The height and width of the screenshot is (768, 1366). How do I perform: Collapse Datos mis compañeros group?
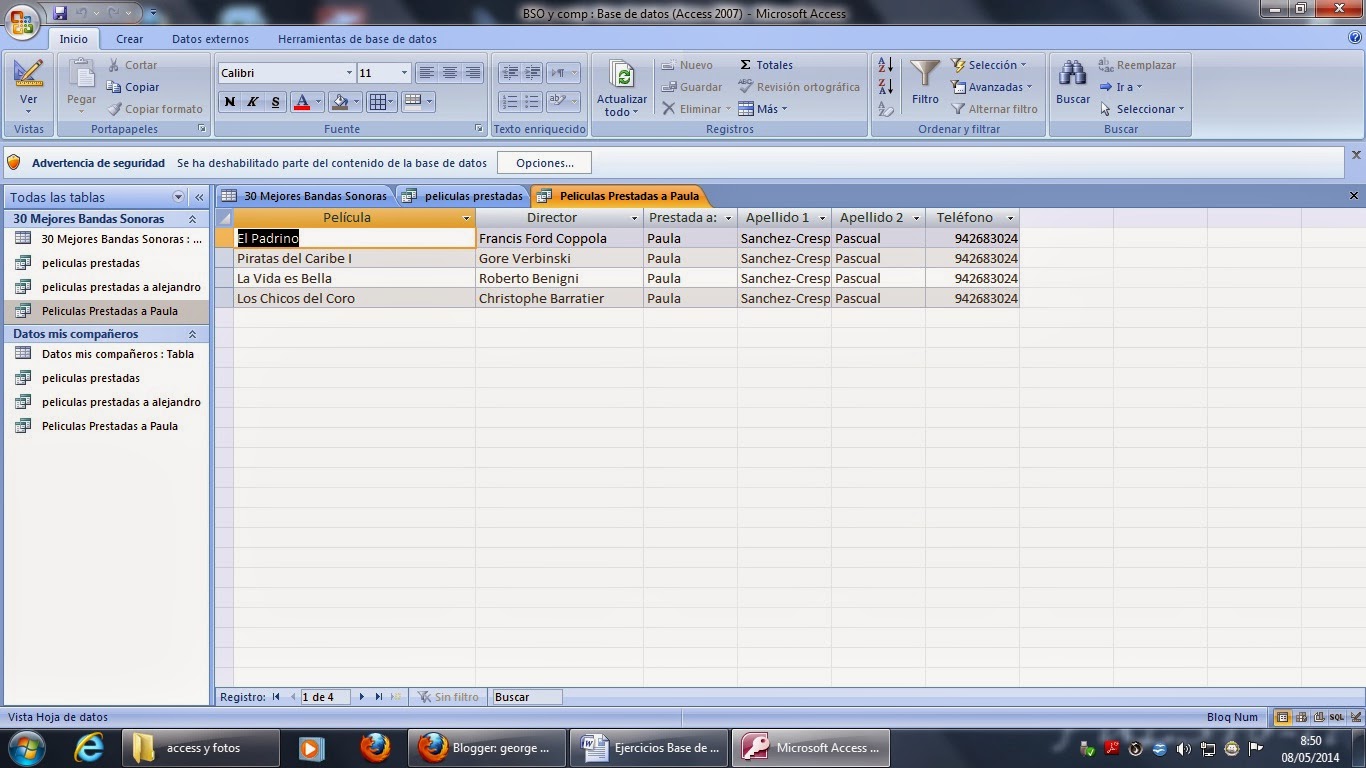[x=192, y=334]
